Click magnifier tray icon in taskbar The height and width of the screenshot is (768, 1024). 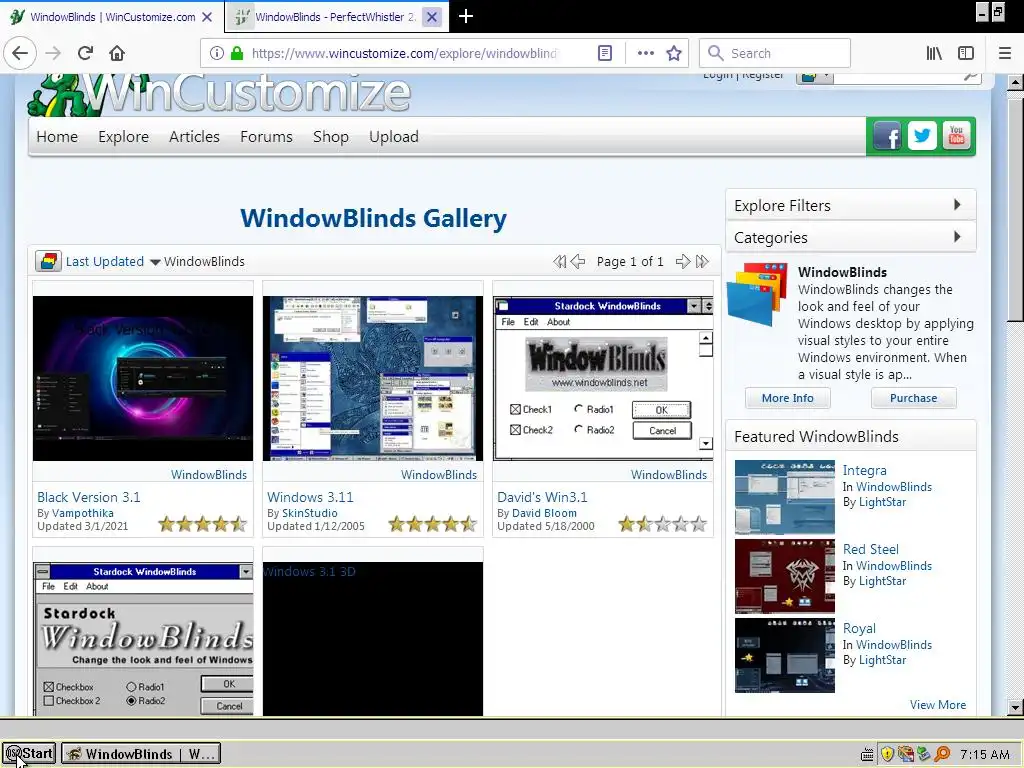tap(942, 754)
